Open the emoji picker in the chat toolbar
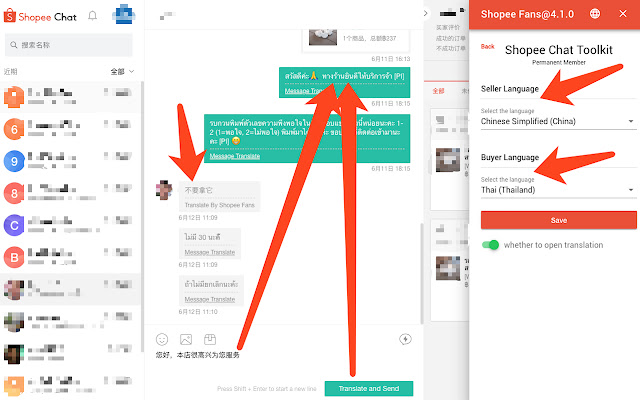The image size is (640, 400). [162, 340]
